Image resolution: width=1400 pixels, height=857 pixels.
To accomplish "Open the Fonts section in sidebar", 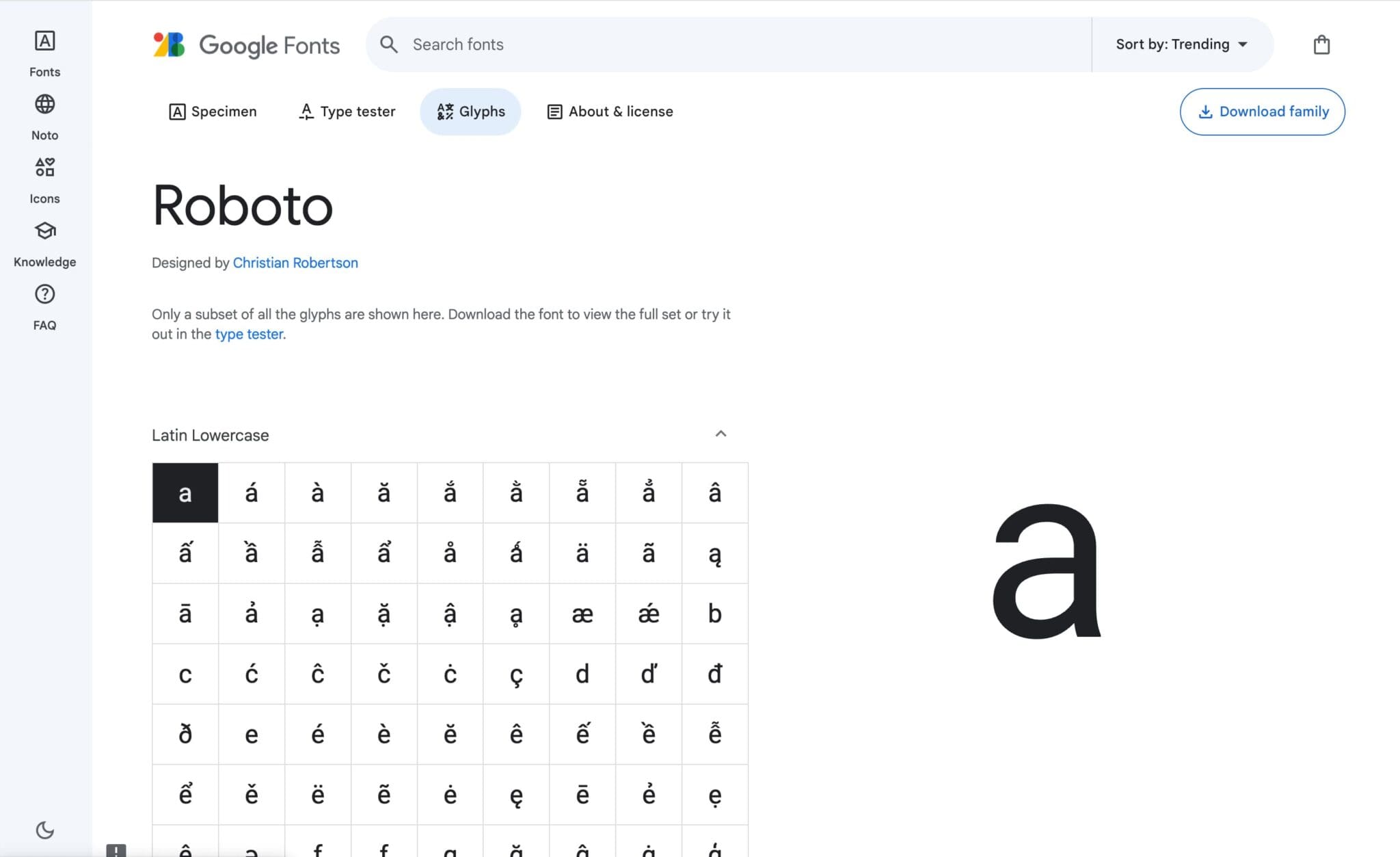I will (44, 53).
